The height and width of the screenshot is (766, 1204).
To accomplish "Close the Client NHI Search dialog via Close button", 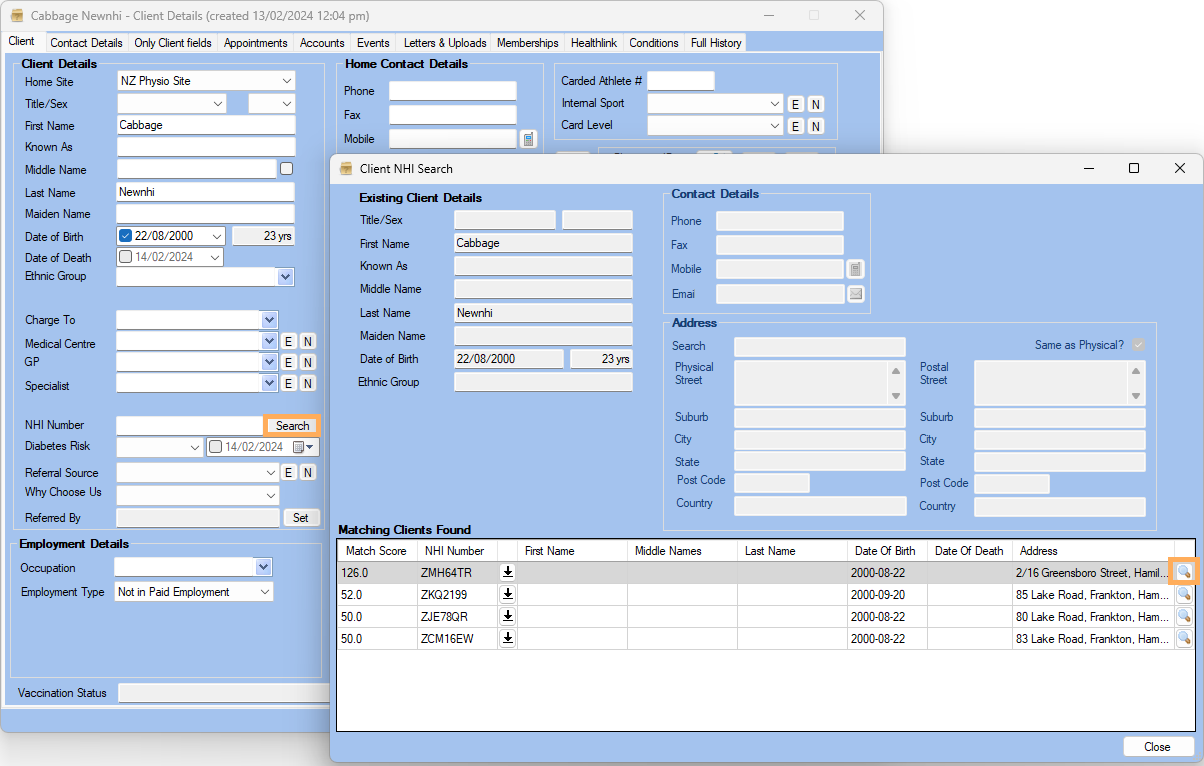I will click(1158, 746).
